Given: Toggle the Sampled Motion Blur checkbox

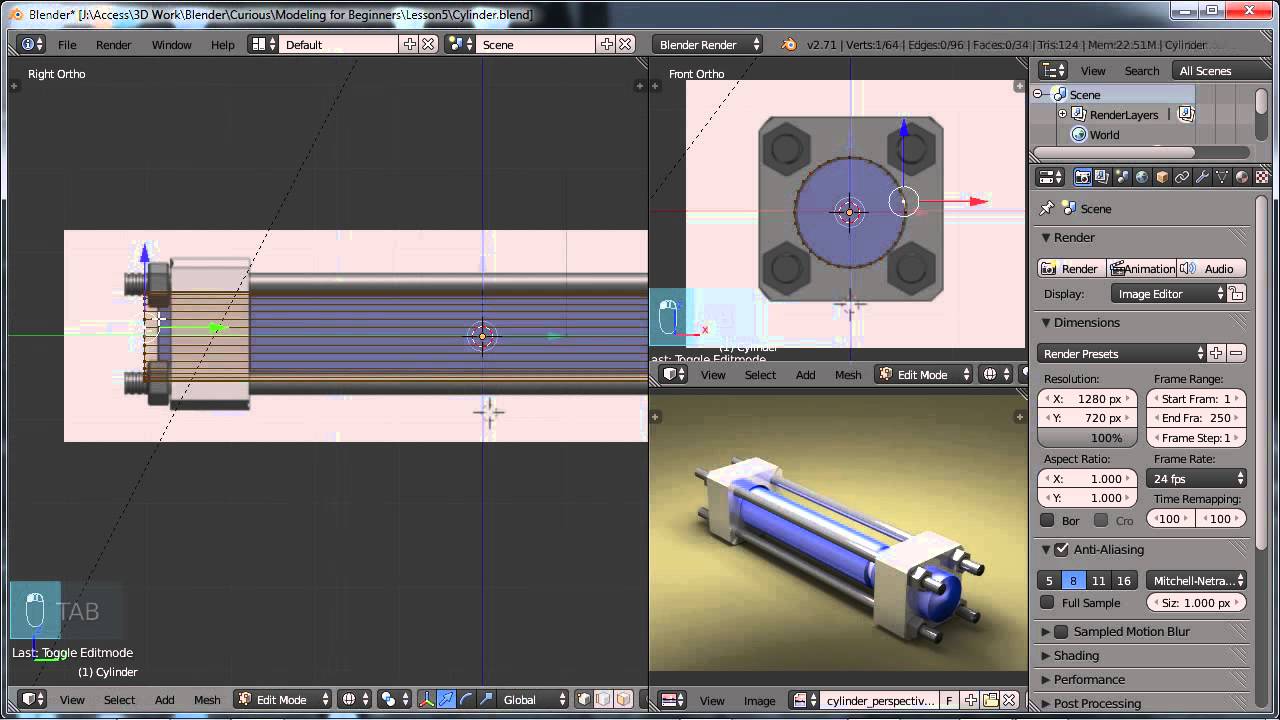Looking at the screenshot, I should (x=1062, y=631).
